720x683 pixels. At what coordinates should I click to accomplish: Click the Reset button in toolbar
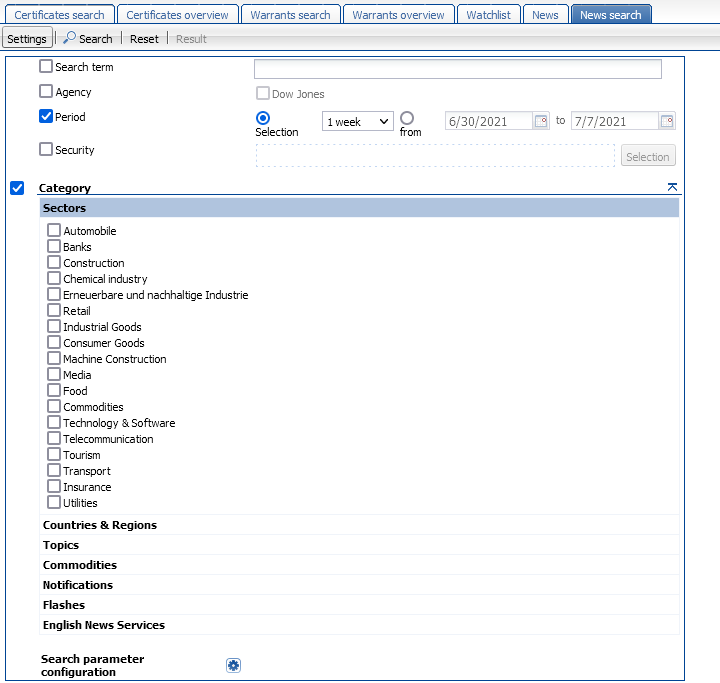coord(144,39)
